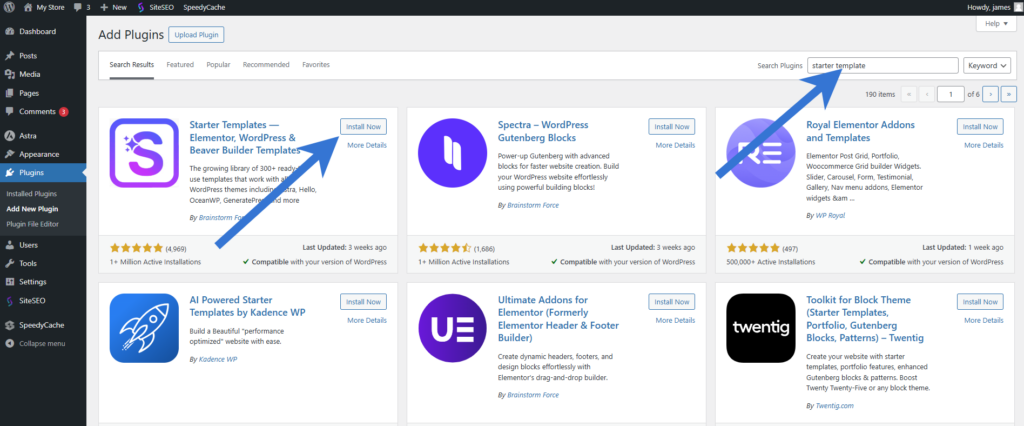Click the current page number field
The height and width of the screenshot is (426, 1024).
pos(951,94)
